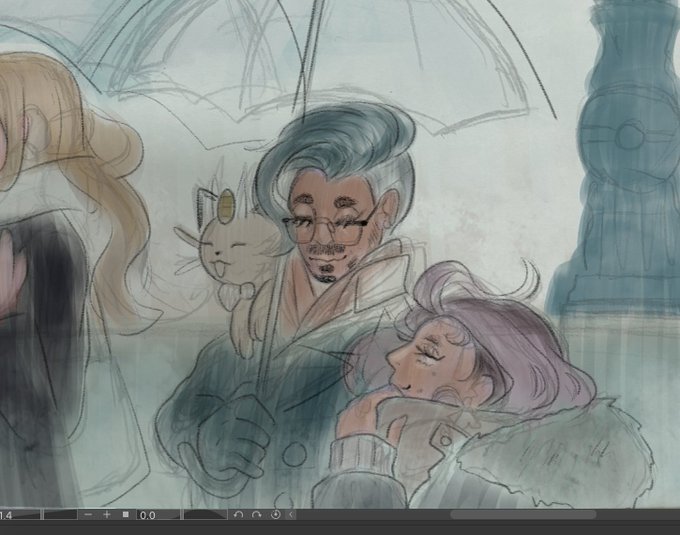The width and height of the screenshot is (680, 535).
Task: Click the rotation angle field showing 0.0
Action: coord(158,515)
